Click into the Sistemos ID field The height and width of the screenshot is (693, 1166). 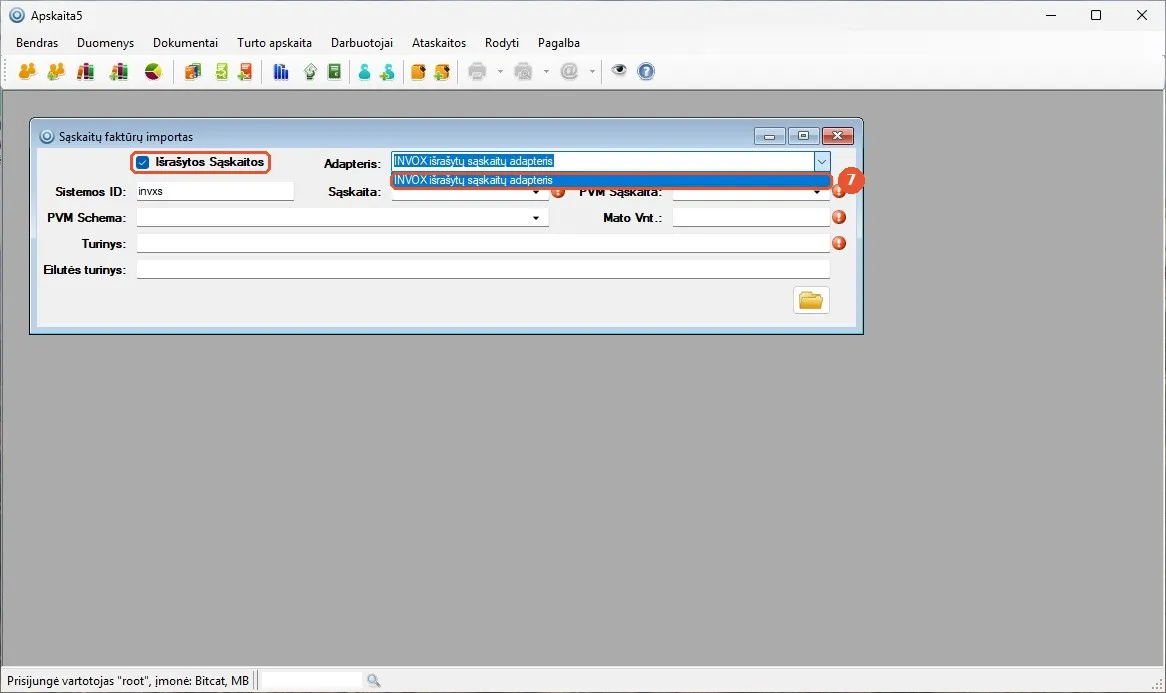pyautogui.click(x=215, y=191)
